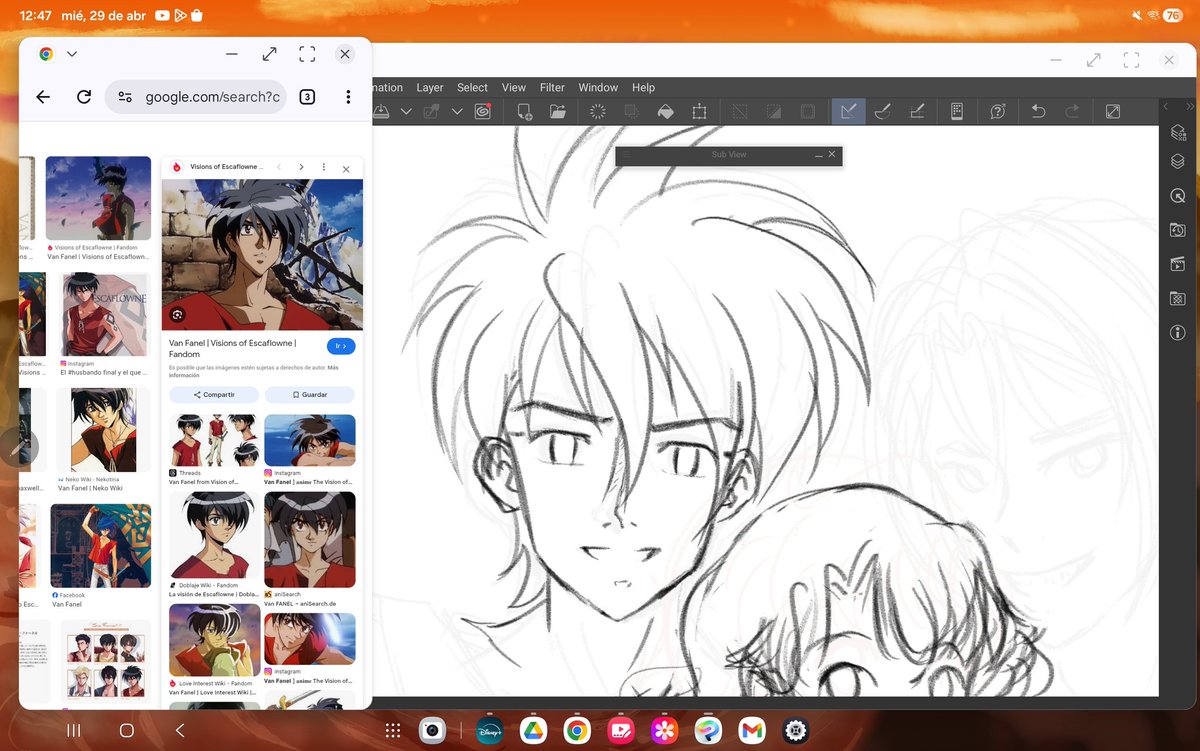Image resolution: width=1200 pixels, height=751 pixels.
Task: Click Compartir button in image preview
Action: click(x=214, y=395)
